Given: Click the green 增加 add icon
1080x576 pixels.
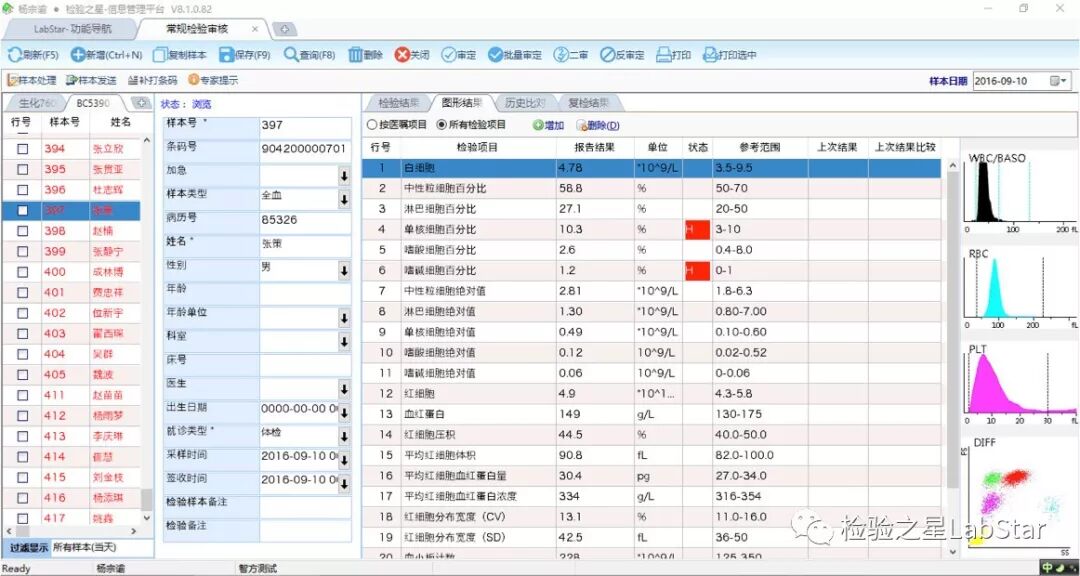Looking at the screenshot, I should pos(537,125).
